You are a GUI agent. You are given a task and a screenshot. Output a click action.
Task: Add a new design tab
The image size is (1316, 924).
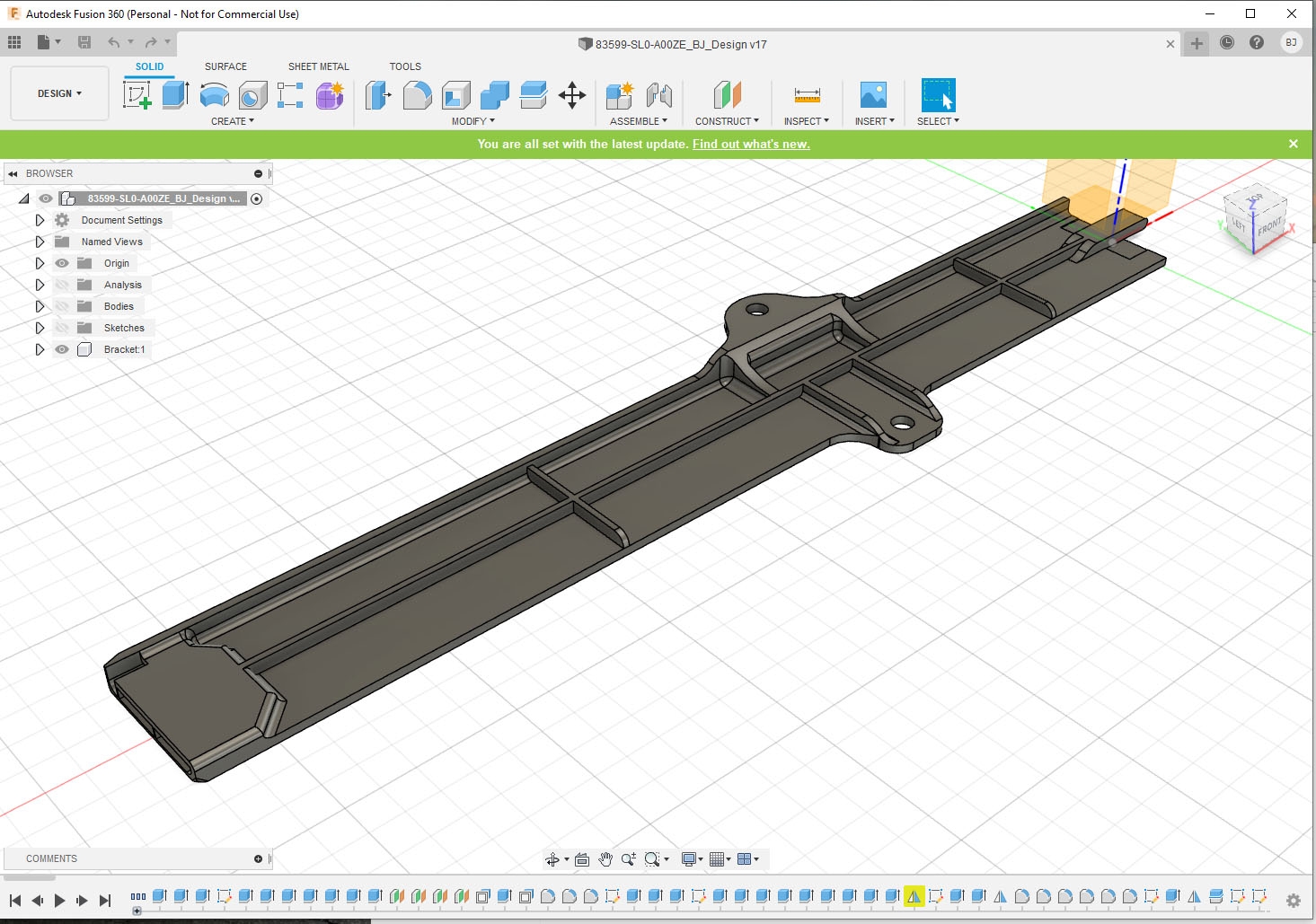(x=1197, y=43)
